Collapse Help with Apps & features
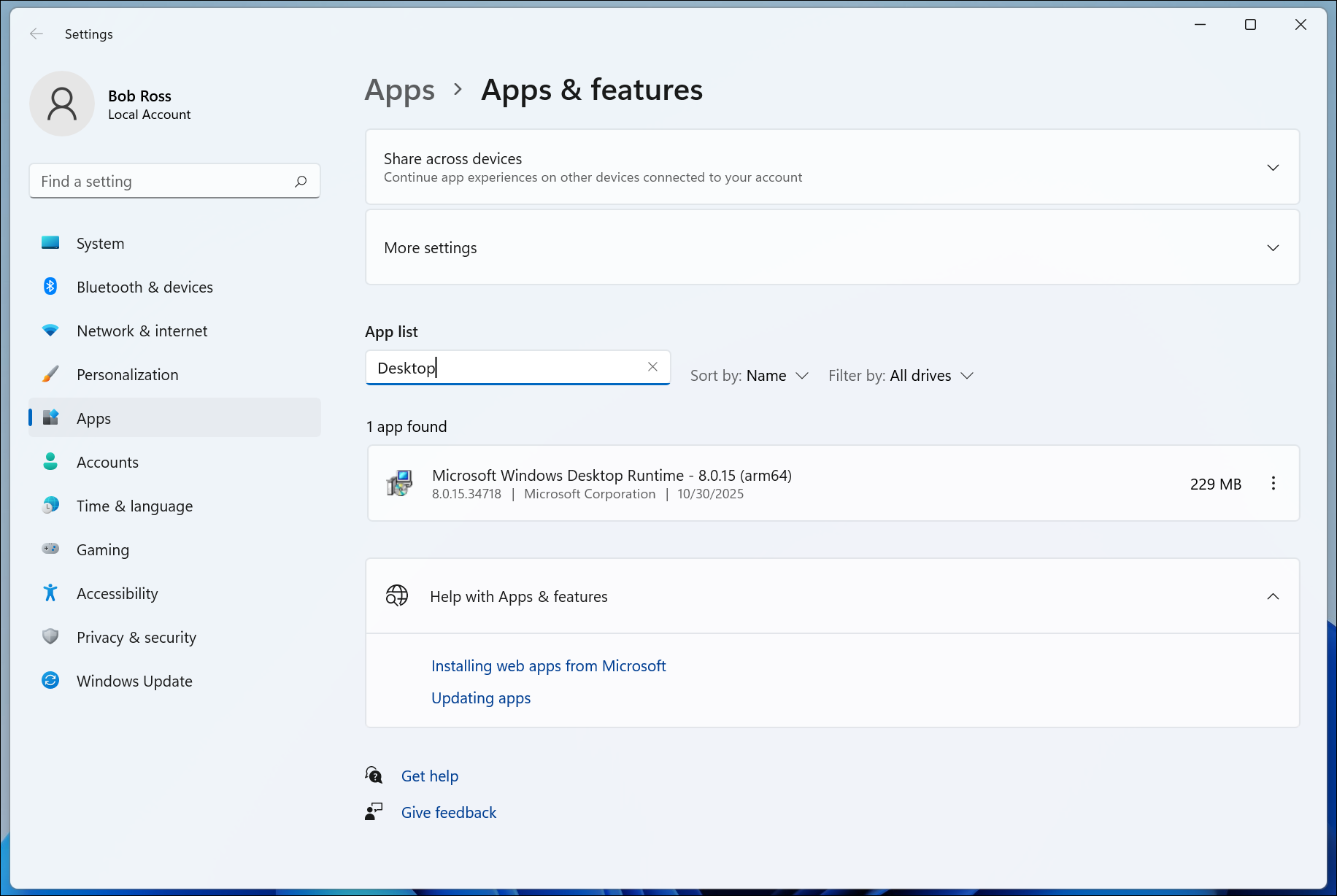This screenshot has width=1337, height=896. tap(1273, 597)
